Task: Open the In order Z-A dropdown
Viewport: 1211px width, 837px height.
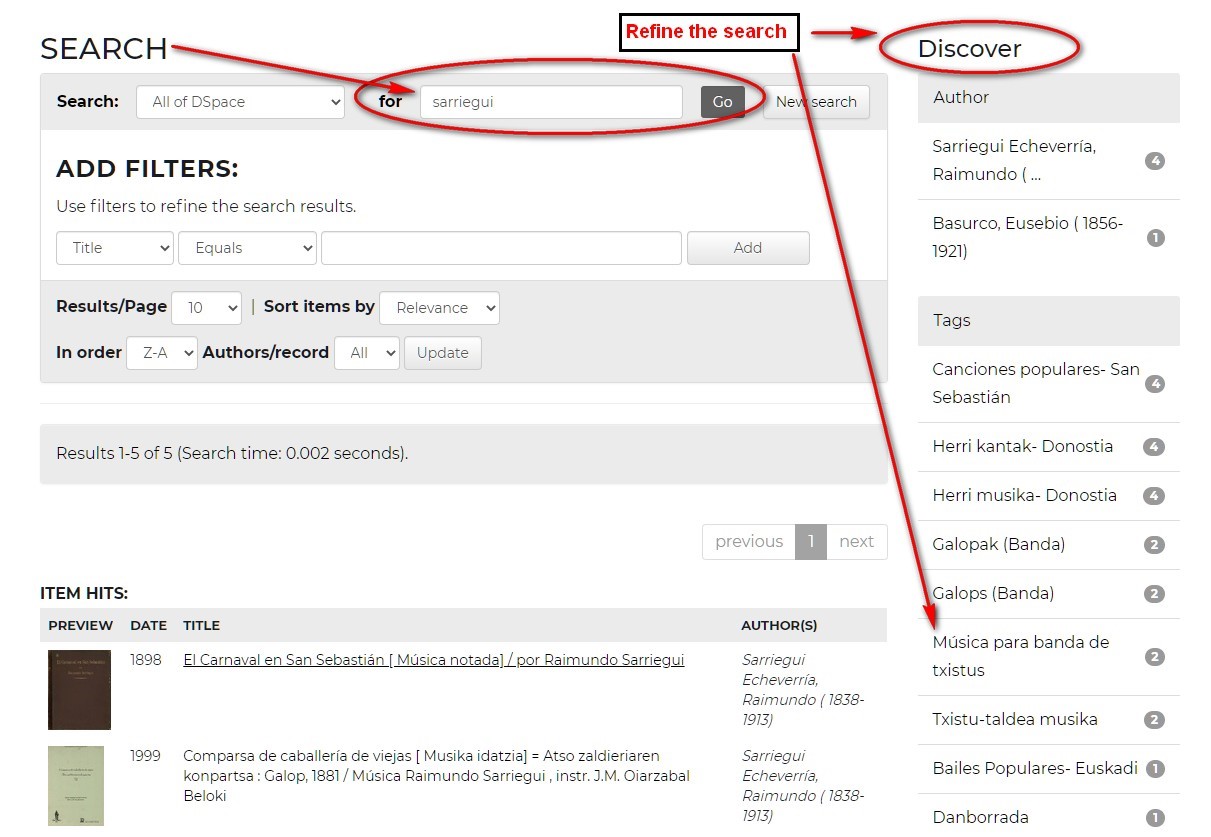Action: [161, 353]
